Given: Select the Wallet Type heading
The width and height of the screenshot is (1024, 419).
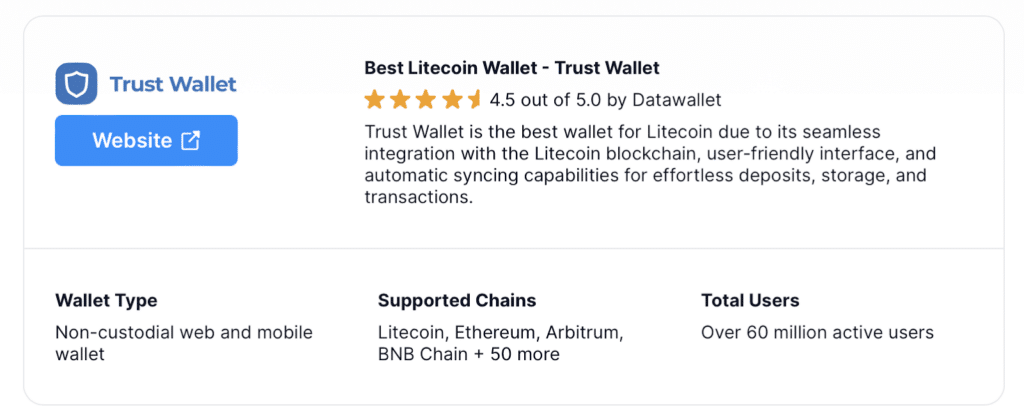Looking at the screenshot, I should [x=106, y=301].
